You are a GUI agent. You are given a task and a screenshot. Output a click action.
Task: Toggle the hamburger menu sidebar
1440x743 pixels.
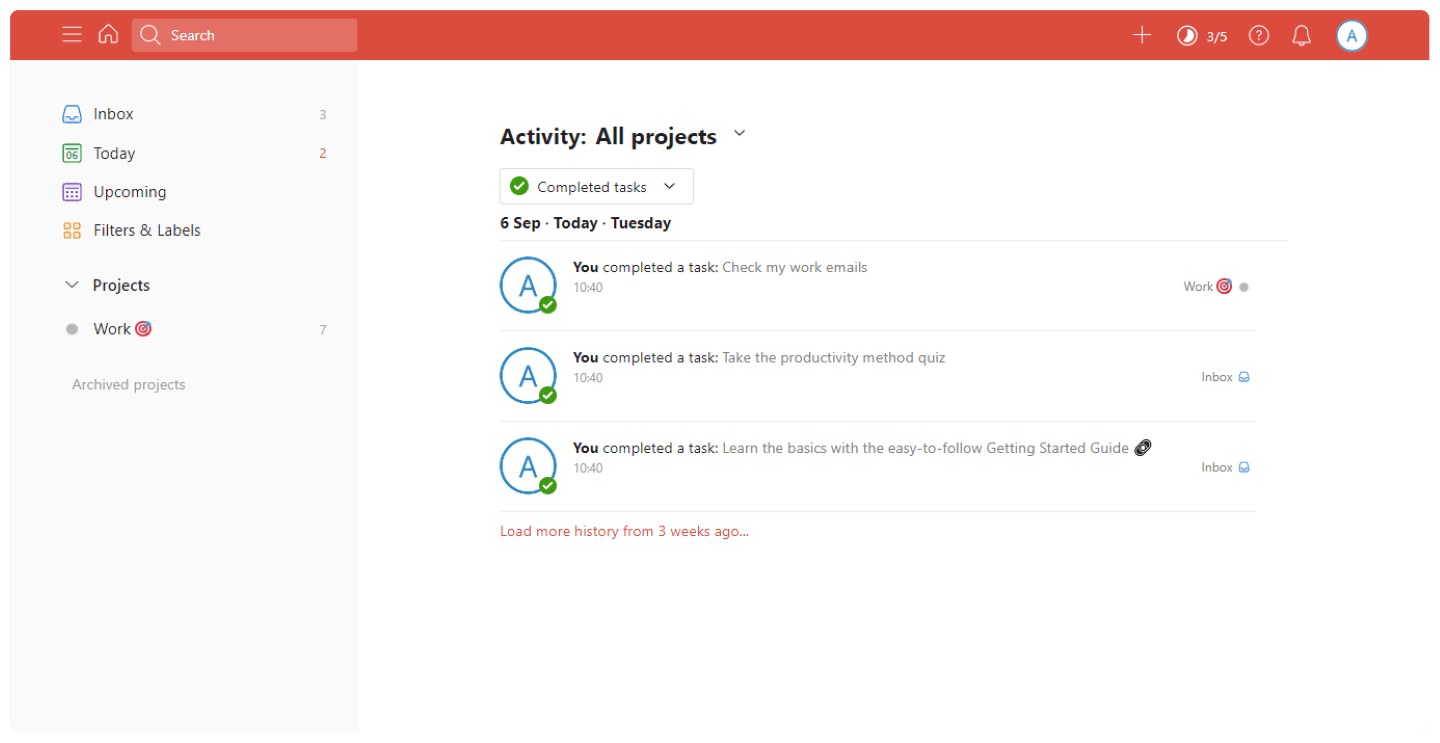point(72,35)
